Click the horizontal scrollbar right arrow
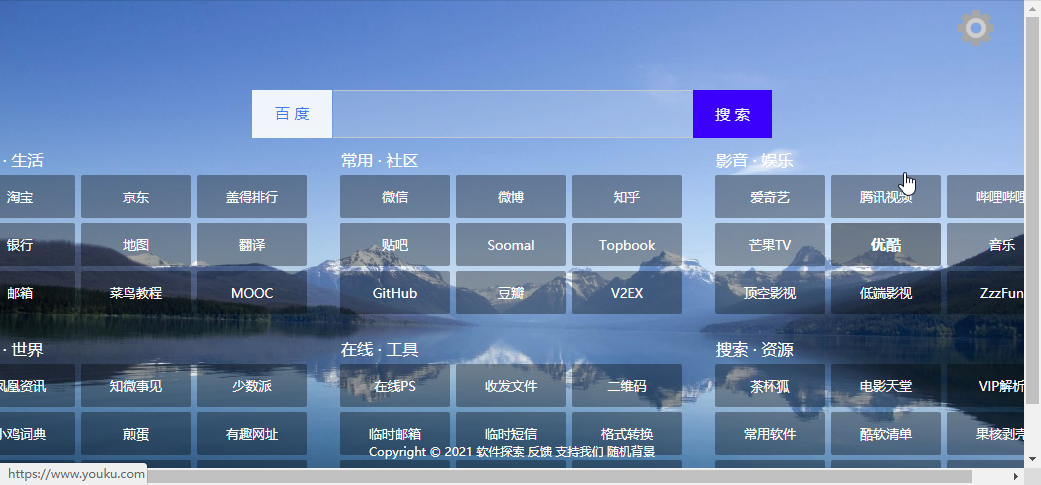Viewport: 1041px width, 485px height. [x=1016, y=476]
